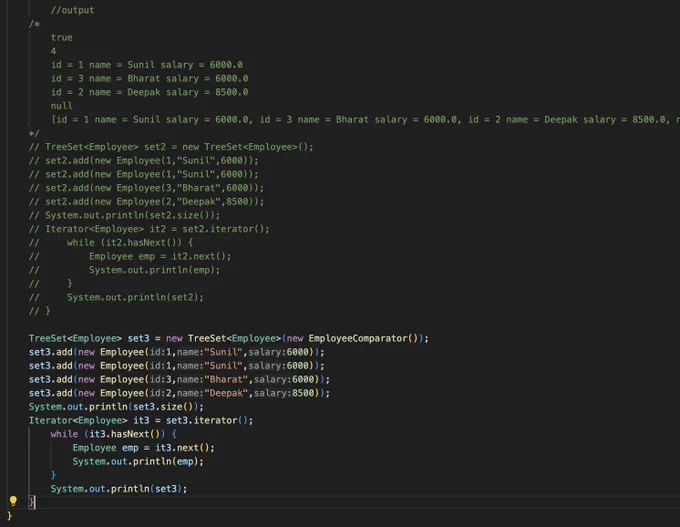Click the 'null' output line in comment
680x527 pixels.
61,106
